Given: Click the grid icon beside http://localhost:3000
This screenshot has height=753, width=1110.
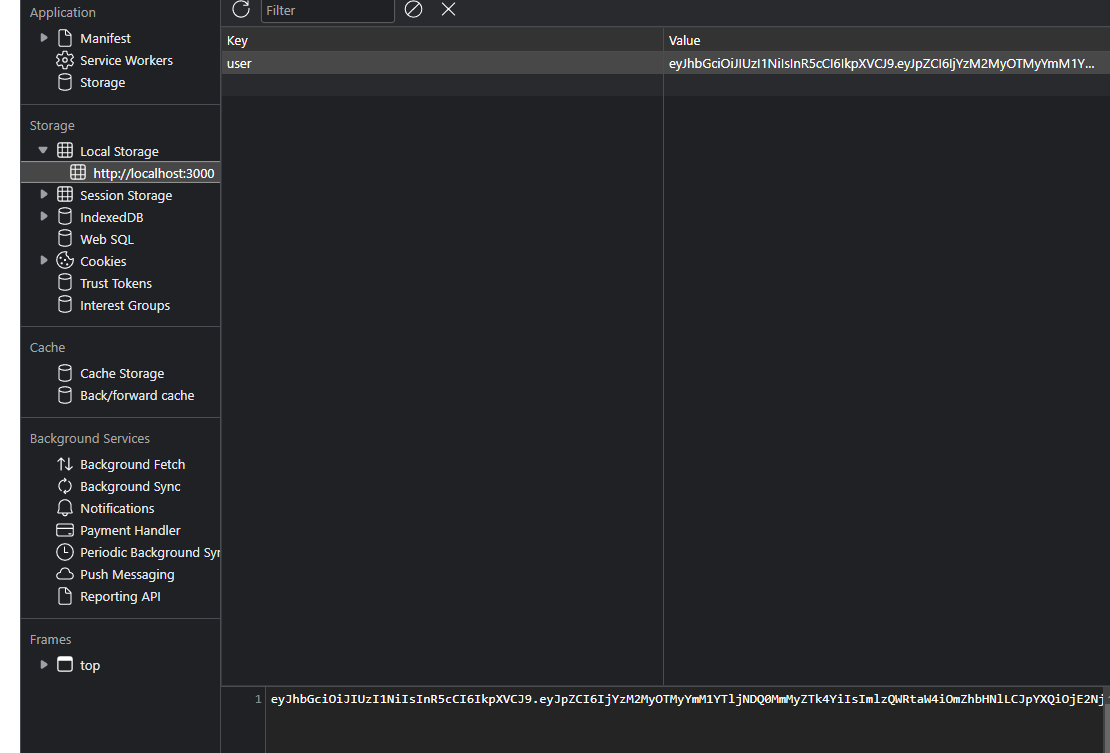Looking at the screenshot, I should coord(78,173).
